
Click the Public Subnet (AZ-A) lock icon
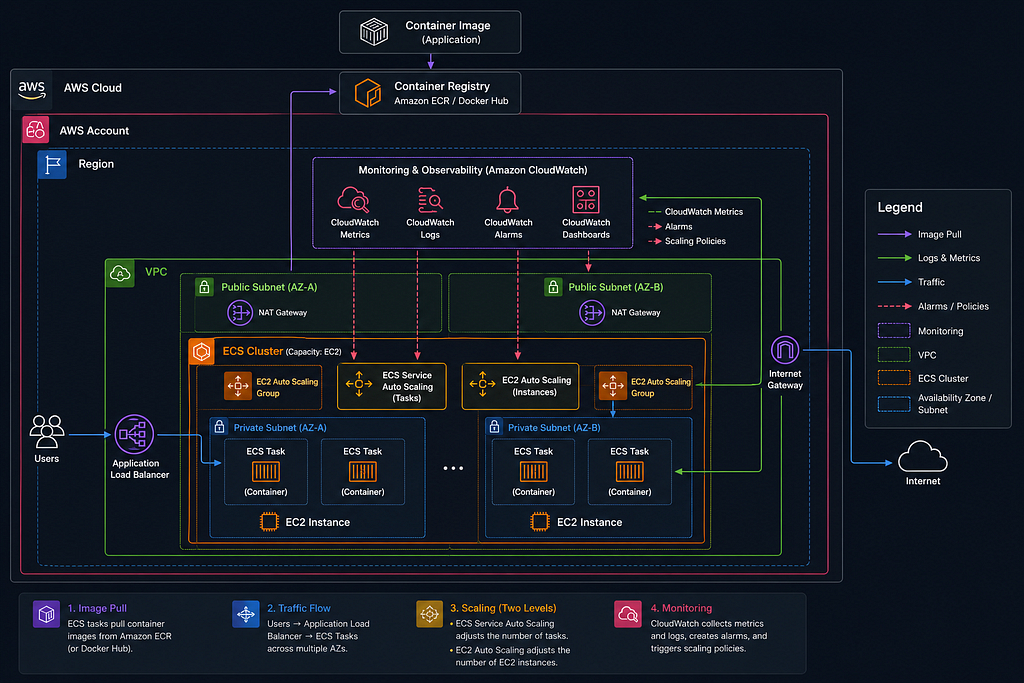(204, 287)
